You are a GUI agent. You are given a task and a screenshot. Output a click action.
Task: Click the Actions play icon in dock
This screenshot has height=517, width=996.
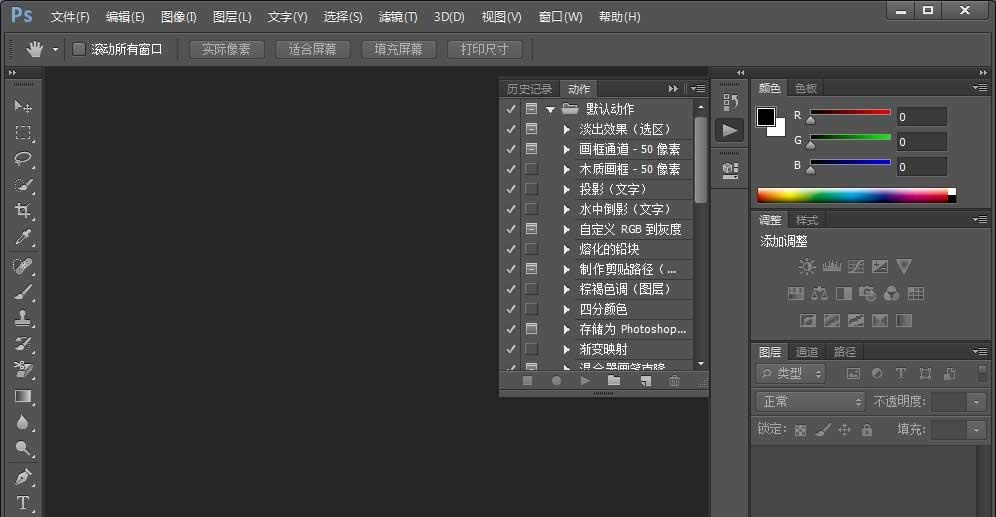click(x=730, y=130)
